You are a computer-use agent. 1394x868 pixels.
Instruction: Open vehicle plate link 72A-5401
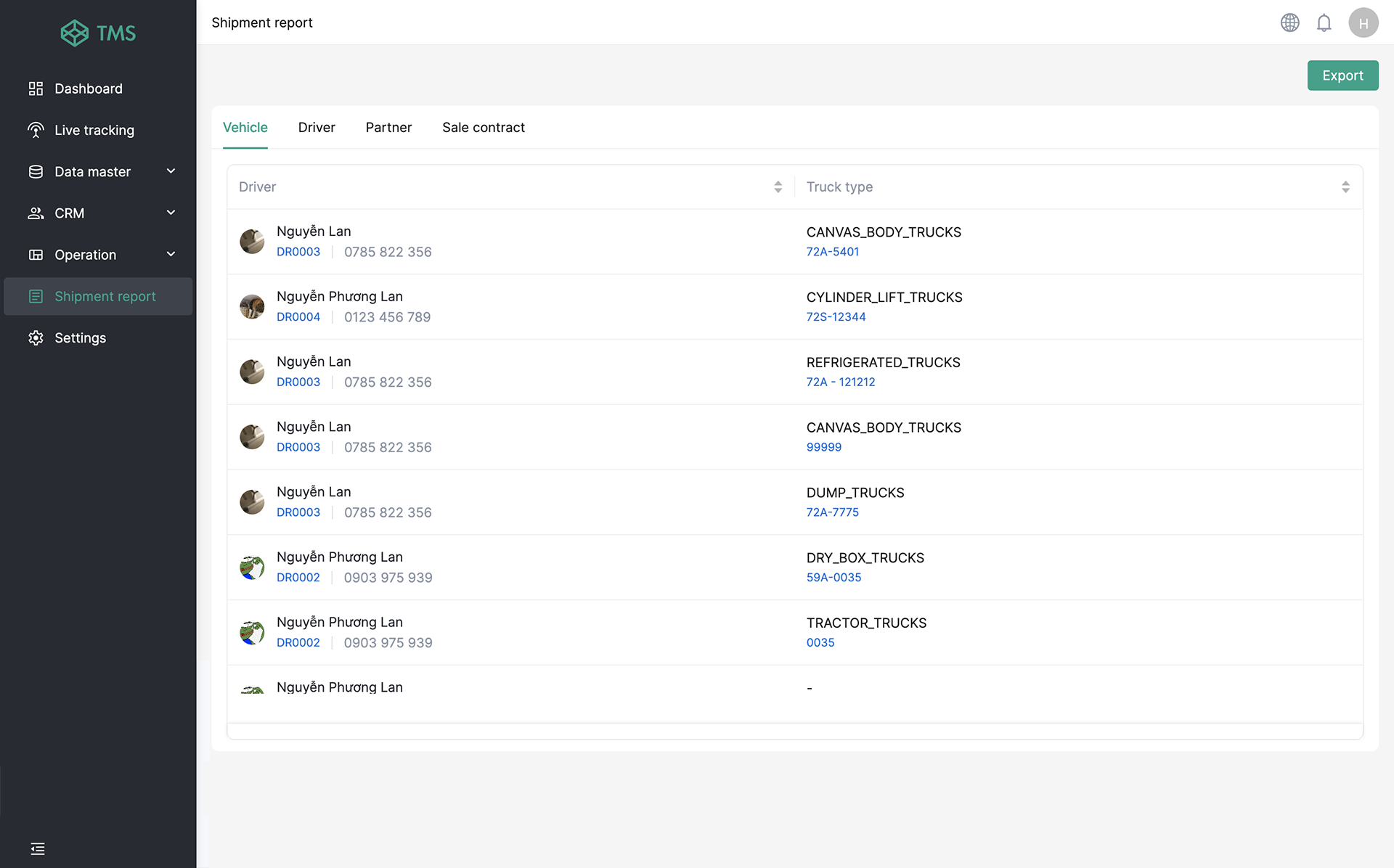click(832, 251)
